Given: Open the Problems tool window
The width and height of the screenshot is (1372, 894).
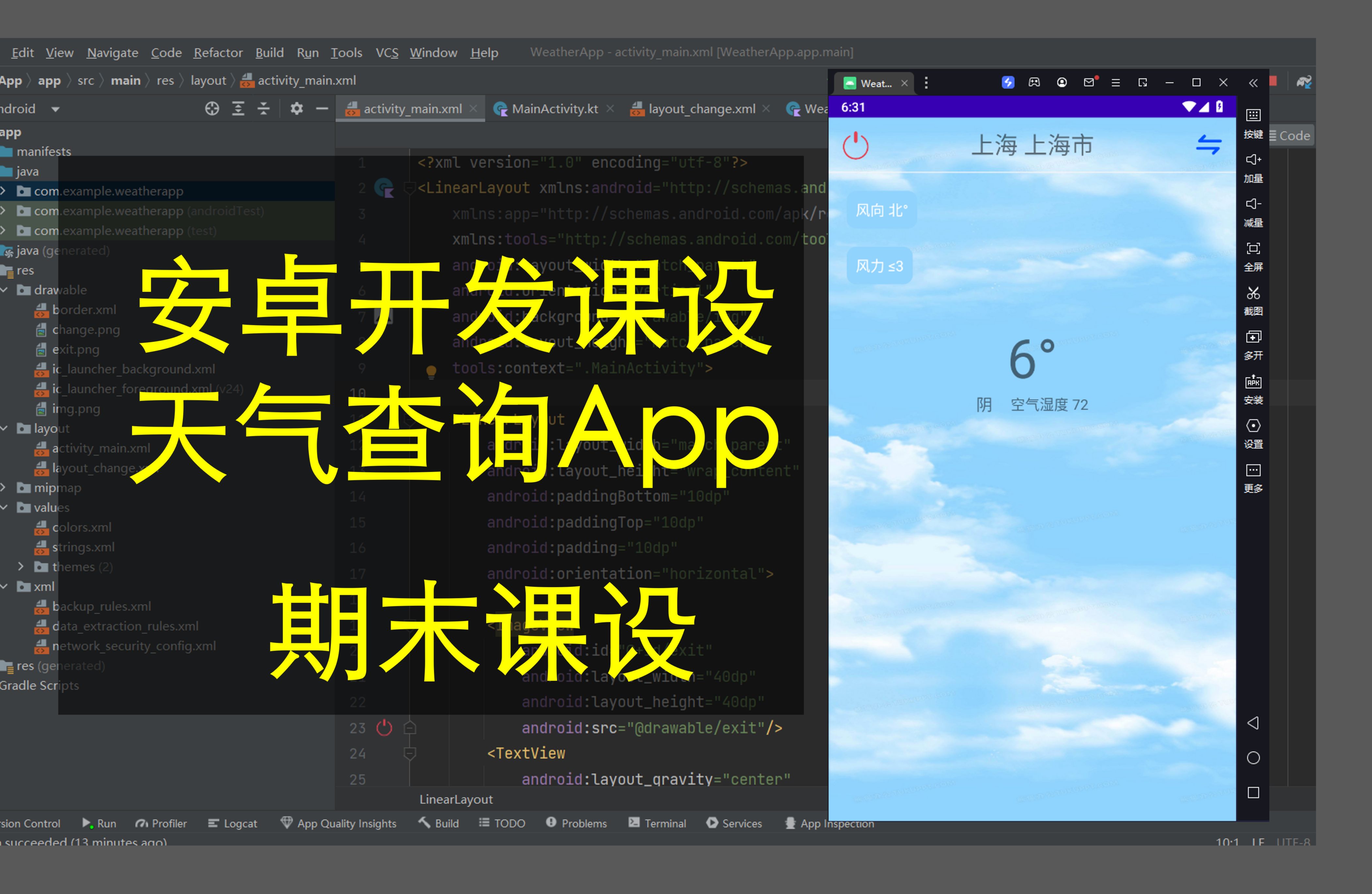Looking at the screenshot, I should pyautogui.click(x=576, y=823).
